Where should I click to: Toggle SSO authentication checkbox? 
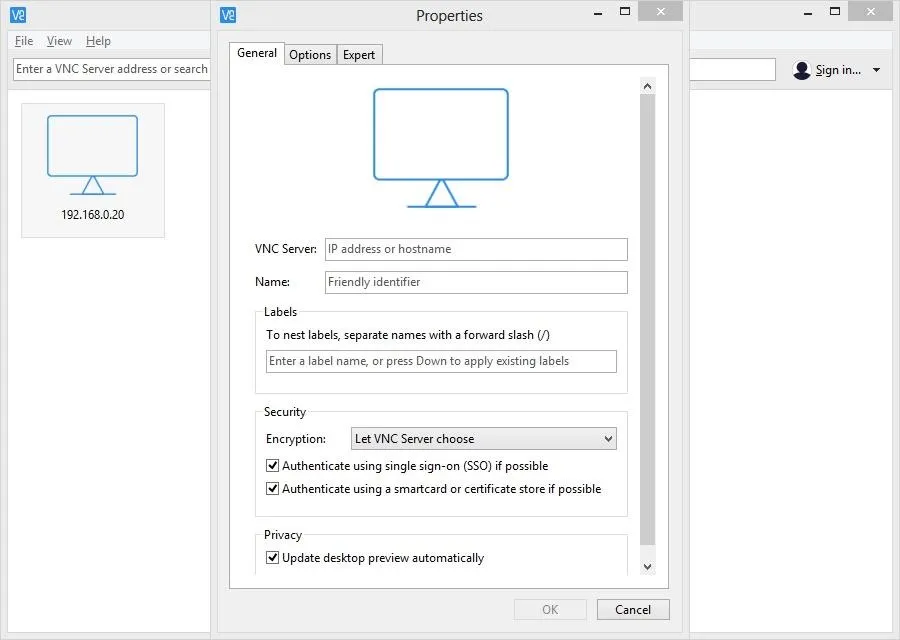[x=273, y=466]
